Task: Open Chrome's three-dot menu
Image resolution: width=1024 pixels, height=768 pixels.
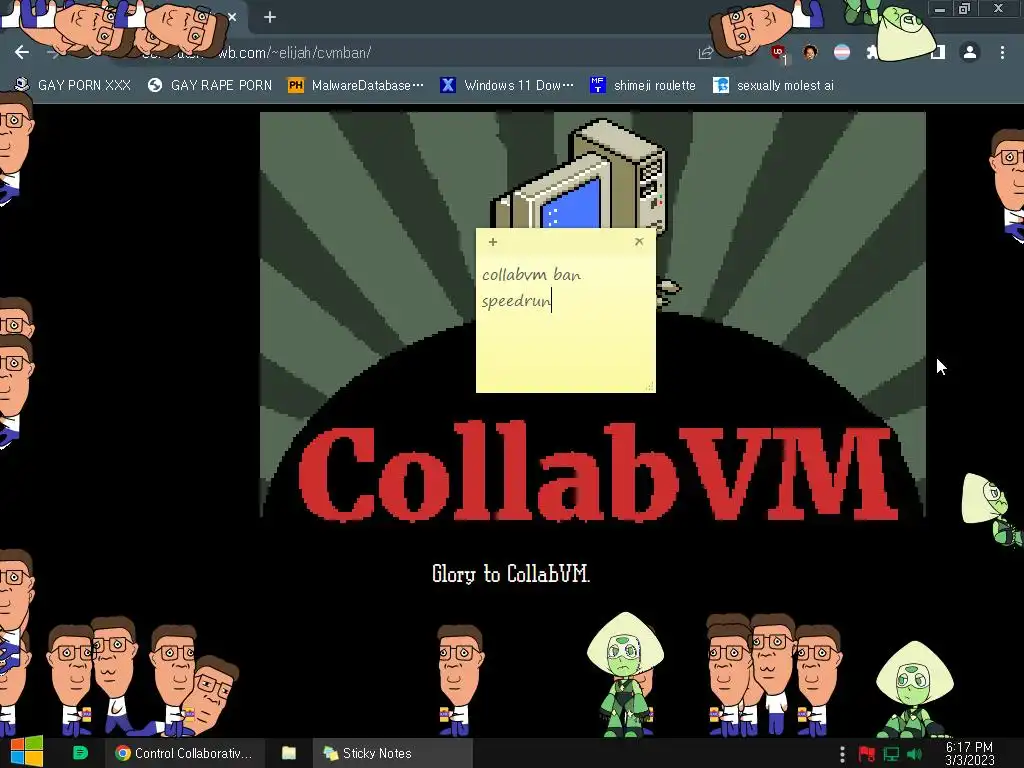Action: click(1002, 52)
